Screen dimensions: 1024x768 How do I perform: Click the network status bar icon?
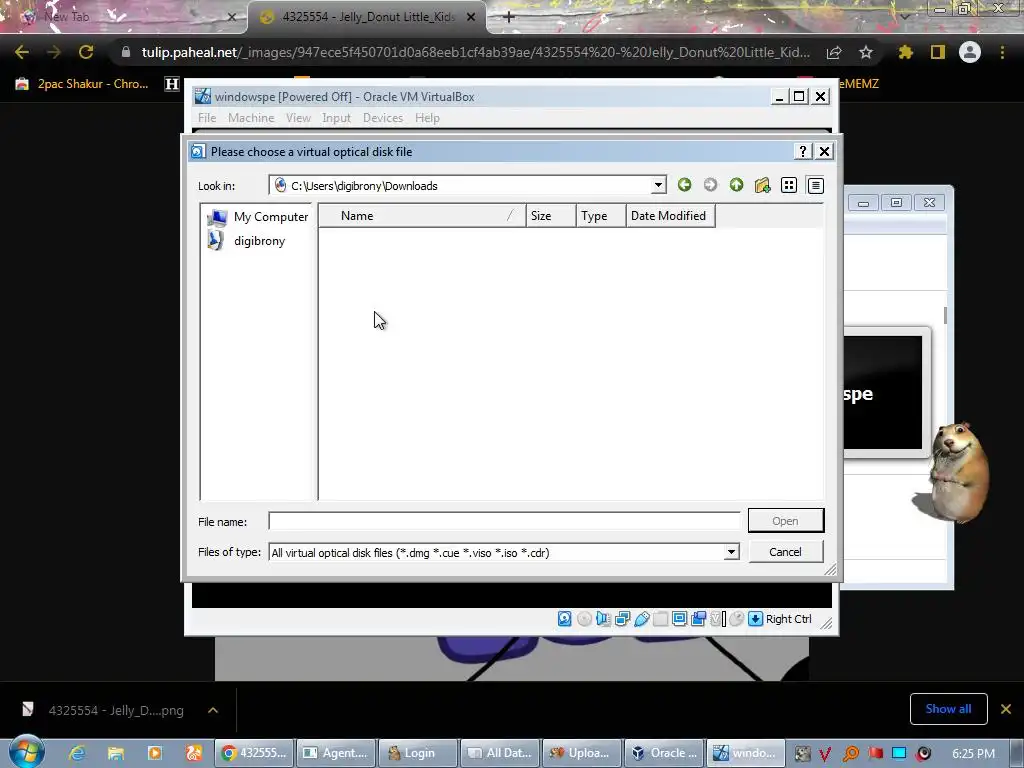(622, 618)
